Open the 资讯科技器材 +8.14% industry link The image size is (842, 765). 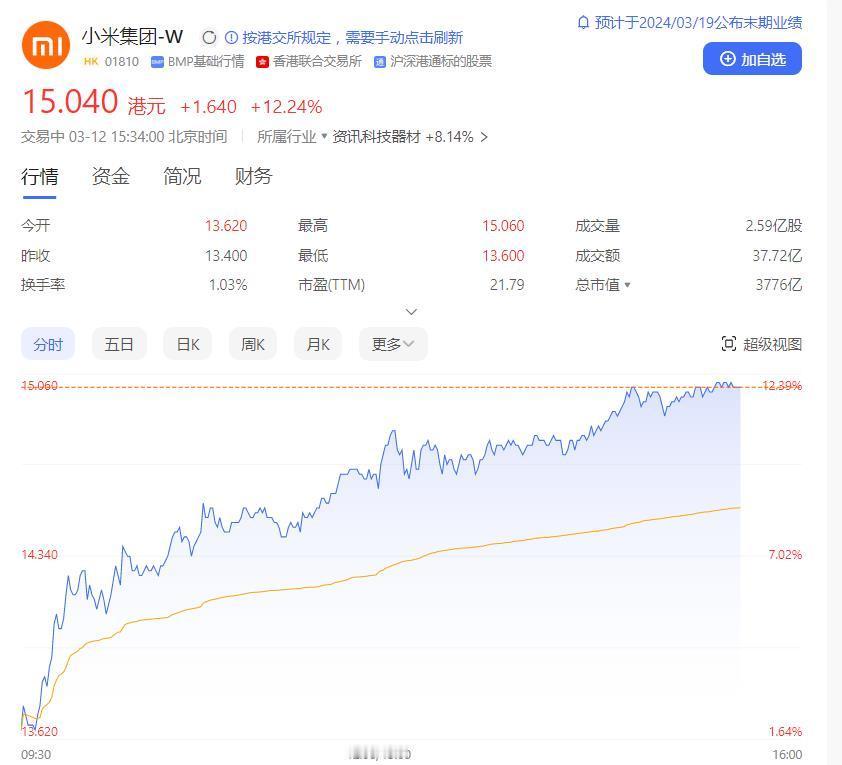[403, 137]
